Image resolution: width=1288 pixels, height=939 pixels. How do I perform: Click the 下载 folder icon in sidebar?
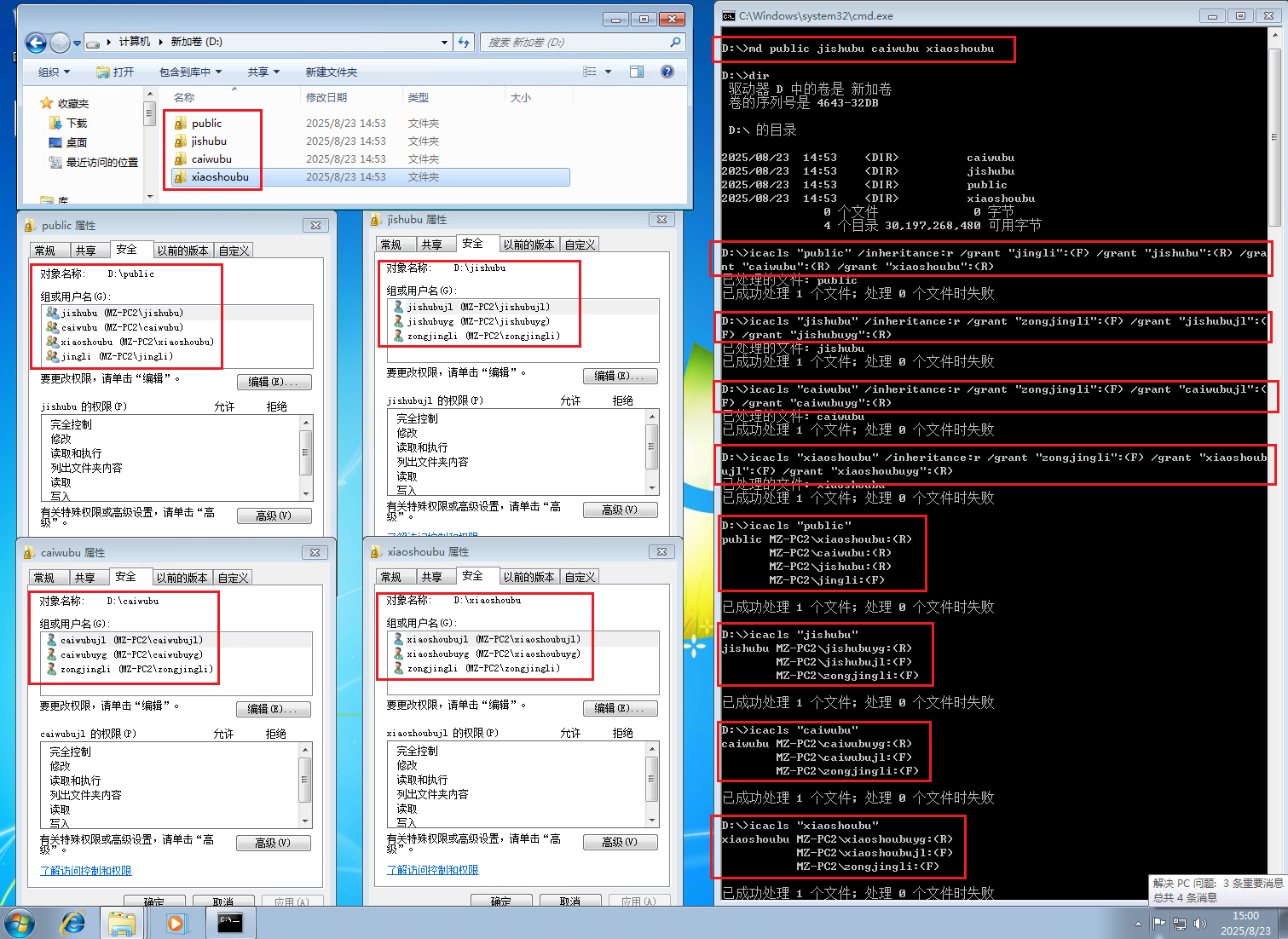click(55, 123)
